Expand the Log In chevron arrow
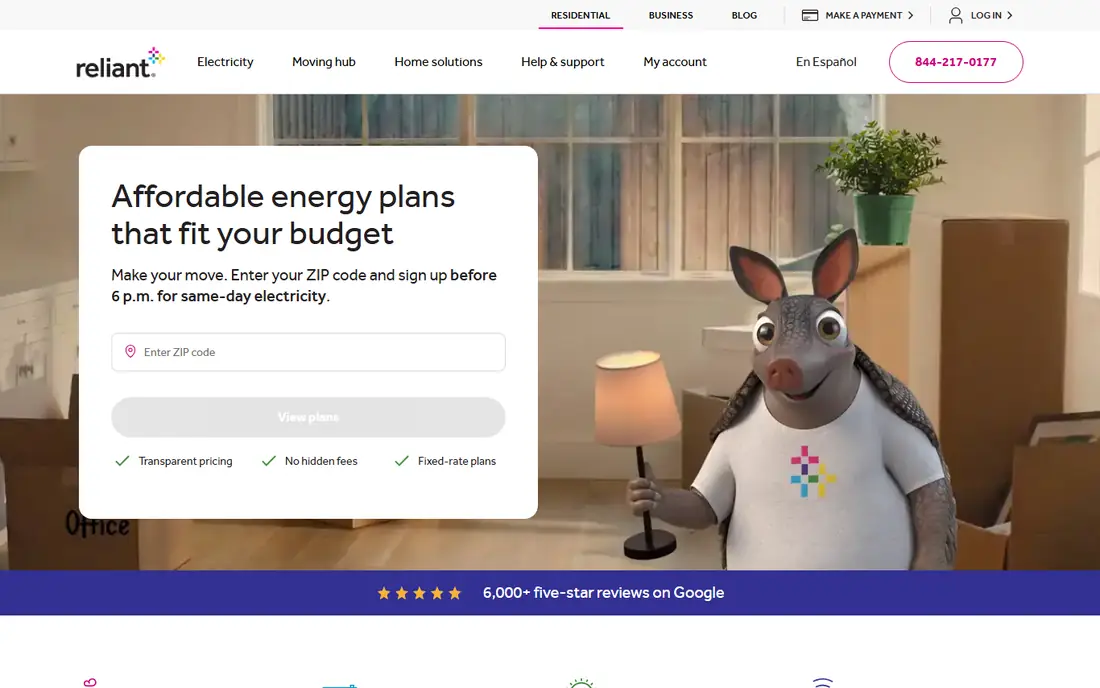Image resolution: width=1100 pixels, height=688 pixels. point(1010,15)
